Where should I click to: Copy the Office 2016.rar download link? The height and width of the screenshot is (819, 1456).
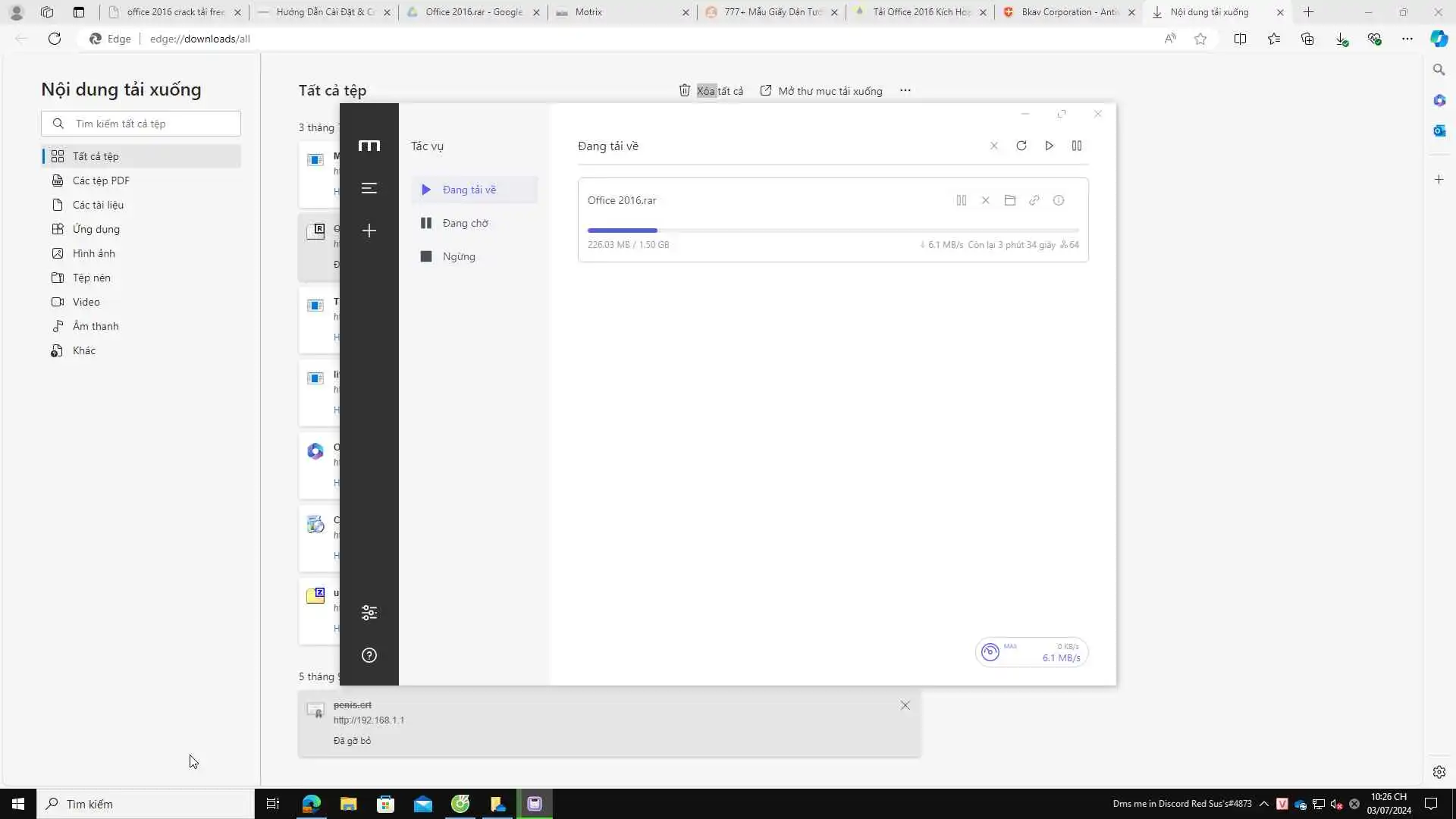1034,200
